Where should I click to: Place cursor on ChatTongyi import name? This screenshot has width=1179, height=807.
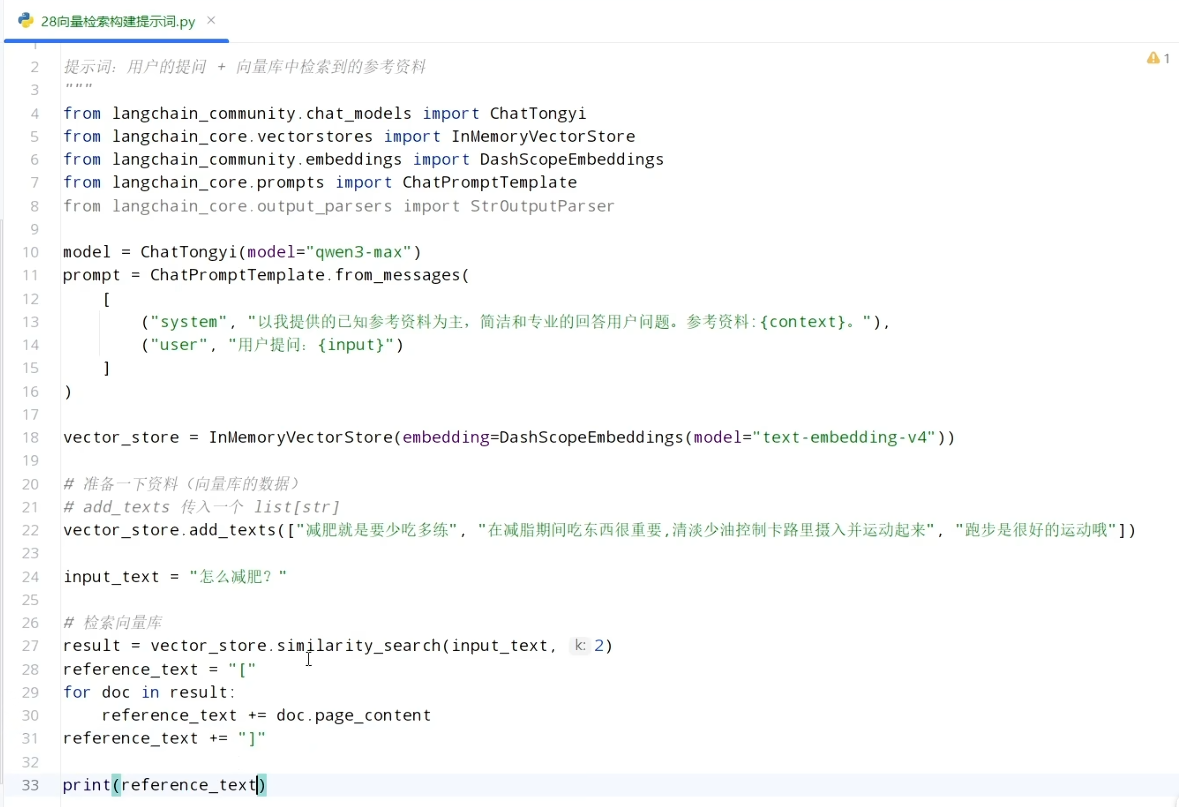(x=538, y=114)
